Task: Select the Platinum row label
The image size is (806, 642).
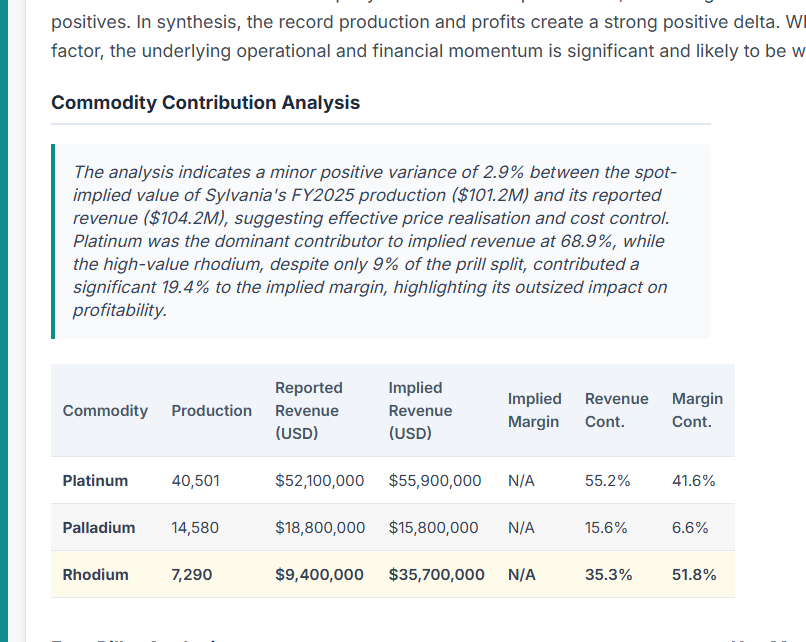Action: coord(95,481)
